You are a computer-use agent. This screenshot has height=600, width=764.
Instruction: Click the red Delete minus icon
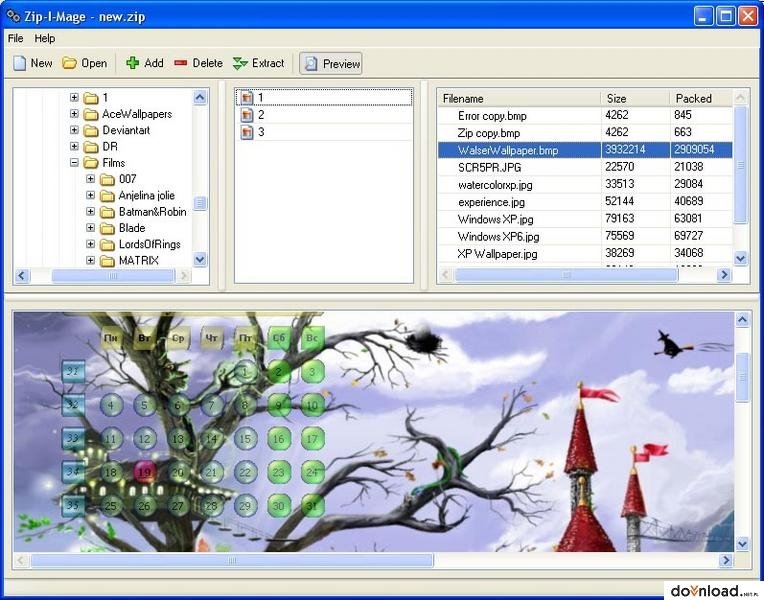click(x=181, y=63)
